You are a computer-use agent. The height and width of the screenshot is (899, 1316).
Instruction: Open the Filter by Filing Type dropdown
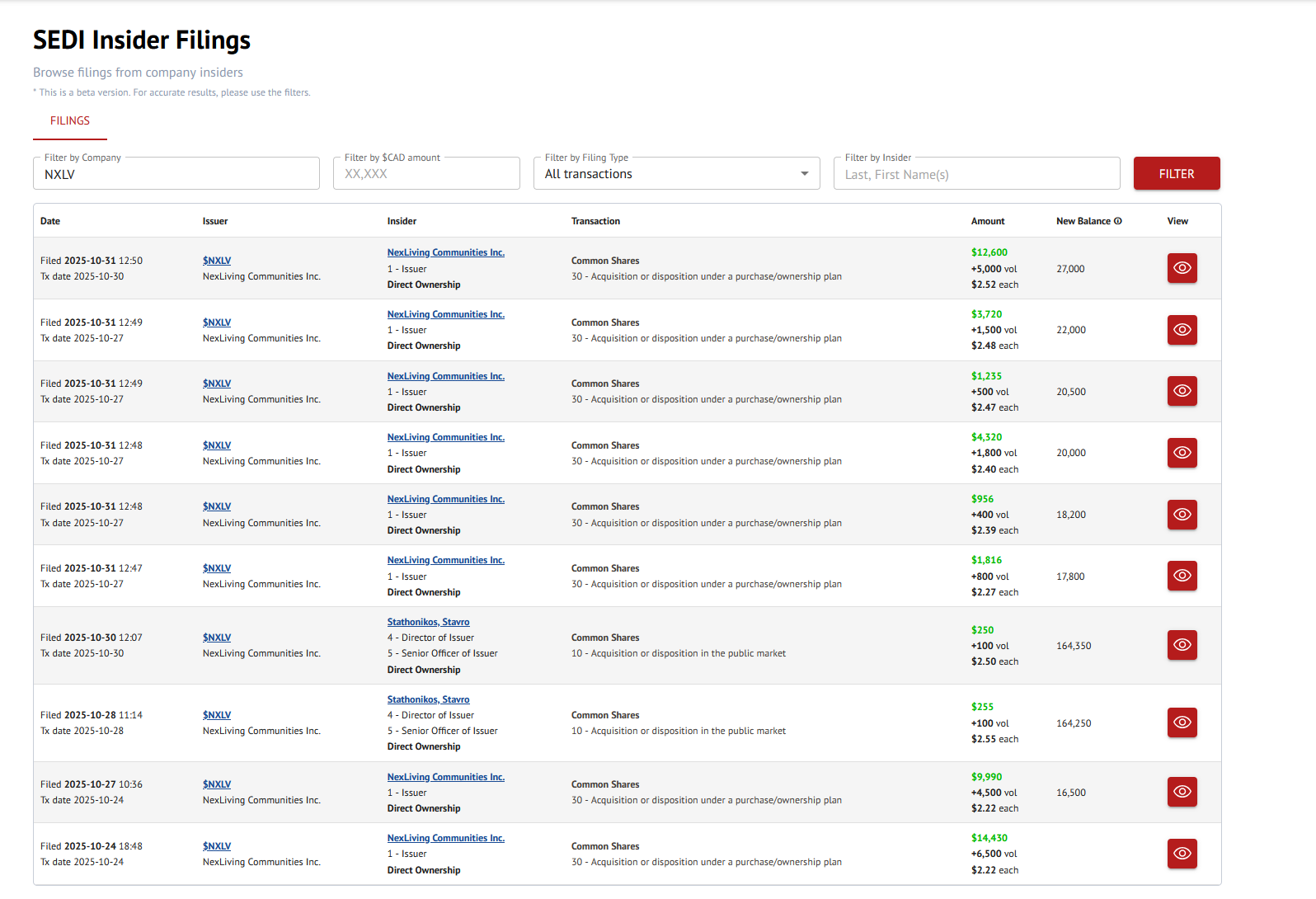tap(676, 173)
